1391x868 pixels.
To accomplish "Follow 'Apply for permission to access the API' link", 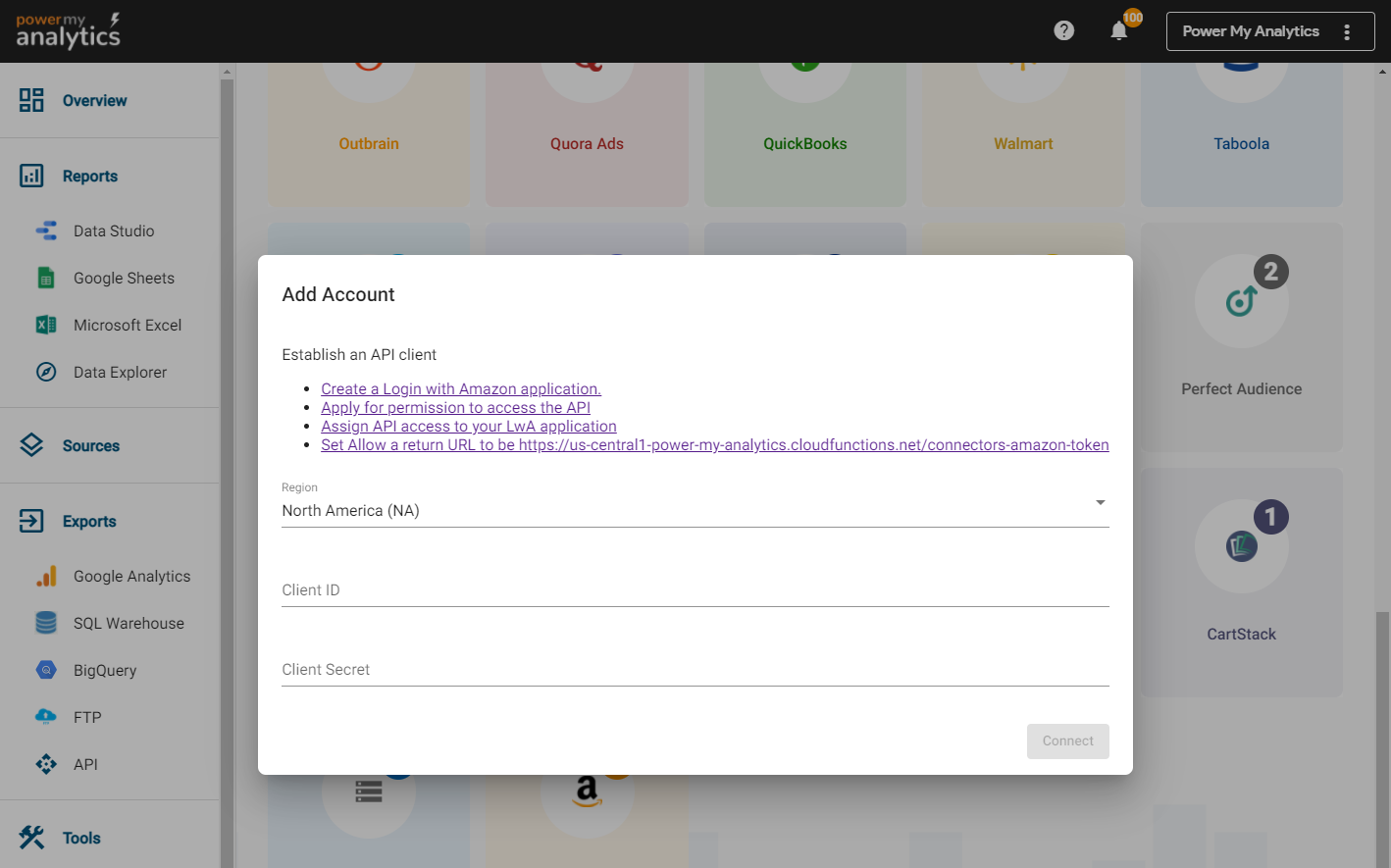I will tap(455, 408).
